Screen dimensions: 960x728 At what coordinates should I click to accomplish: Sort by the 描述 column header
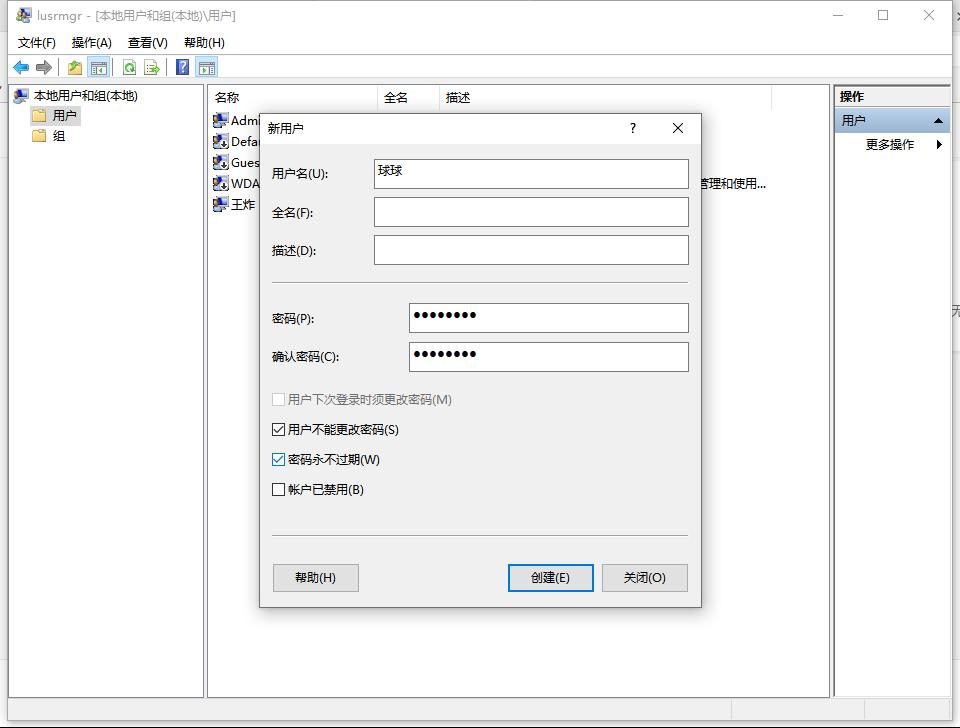click(605, 97)
